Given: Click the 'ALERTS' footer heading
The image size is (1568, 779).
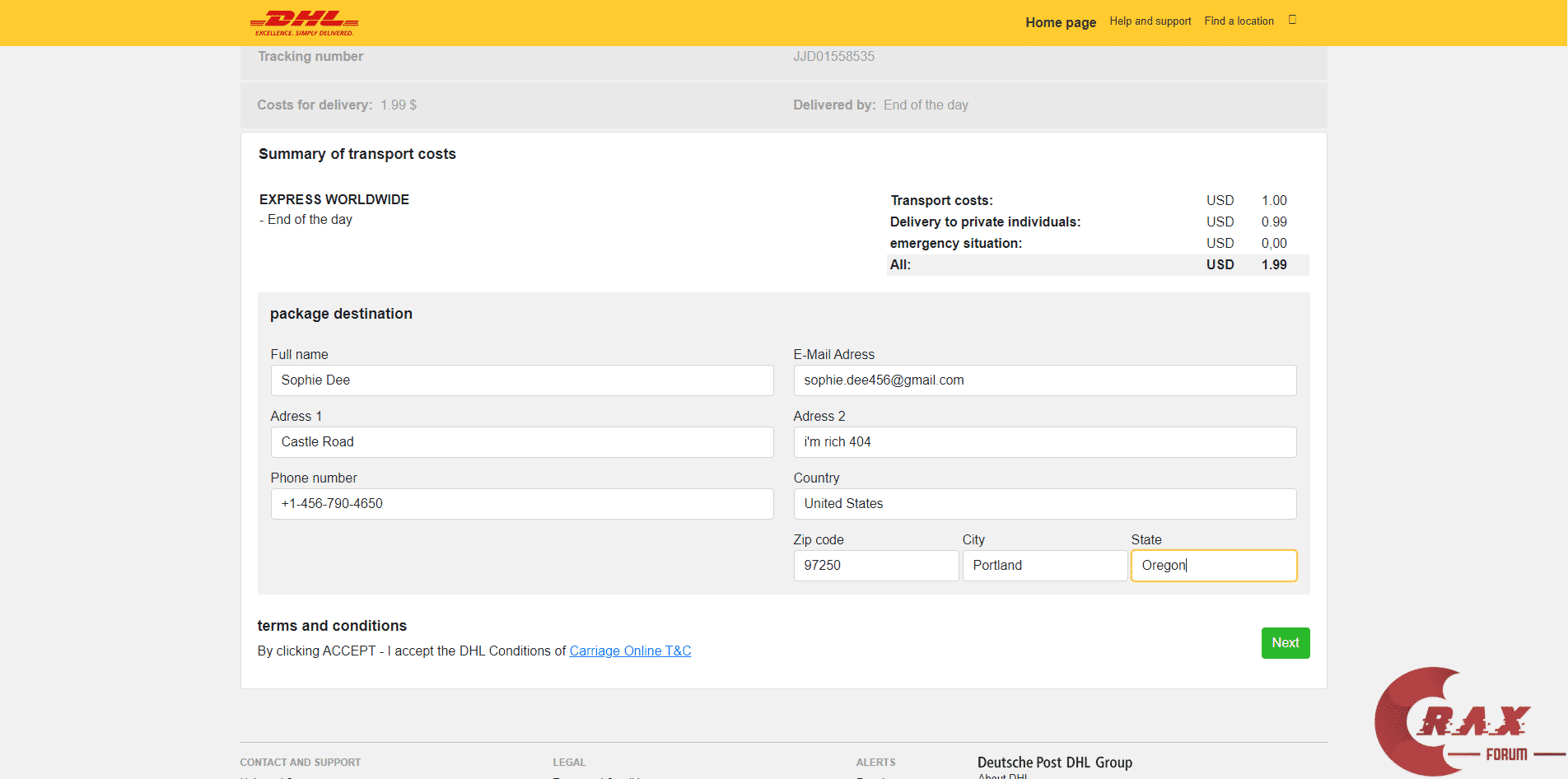Looking at the screenshot, I should [x=875, y=763].
